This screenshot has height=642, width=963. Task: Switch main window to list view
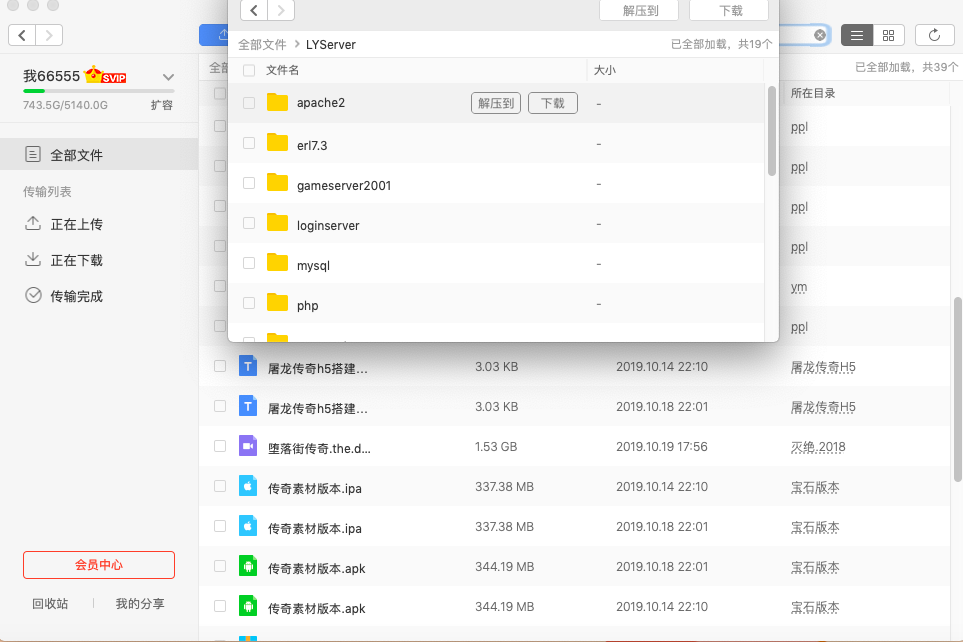(857, 35)
